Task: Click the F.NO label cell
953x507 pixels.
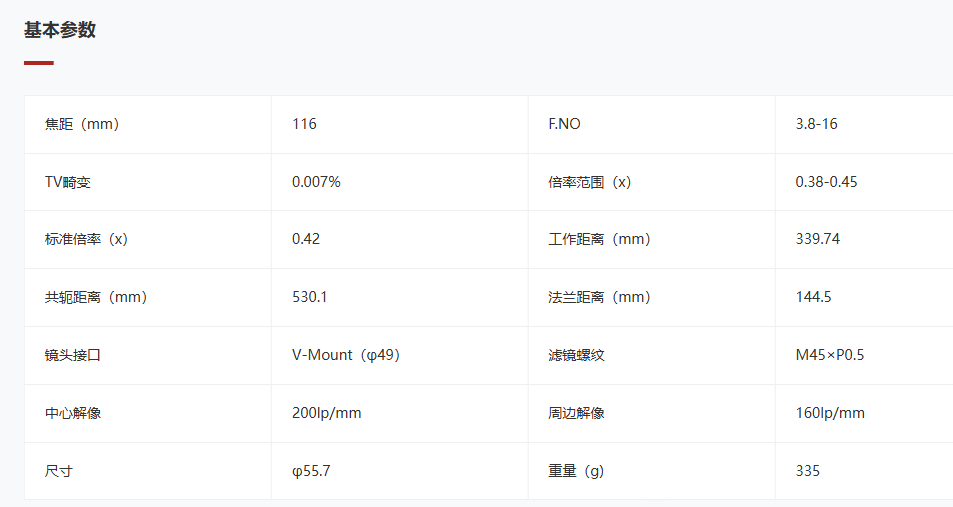Action: (652, 124)
